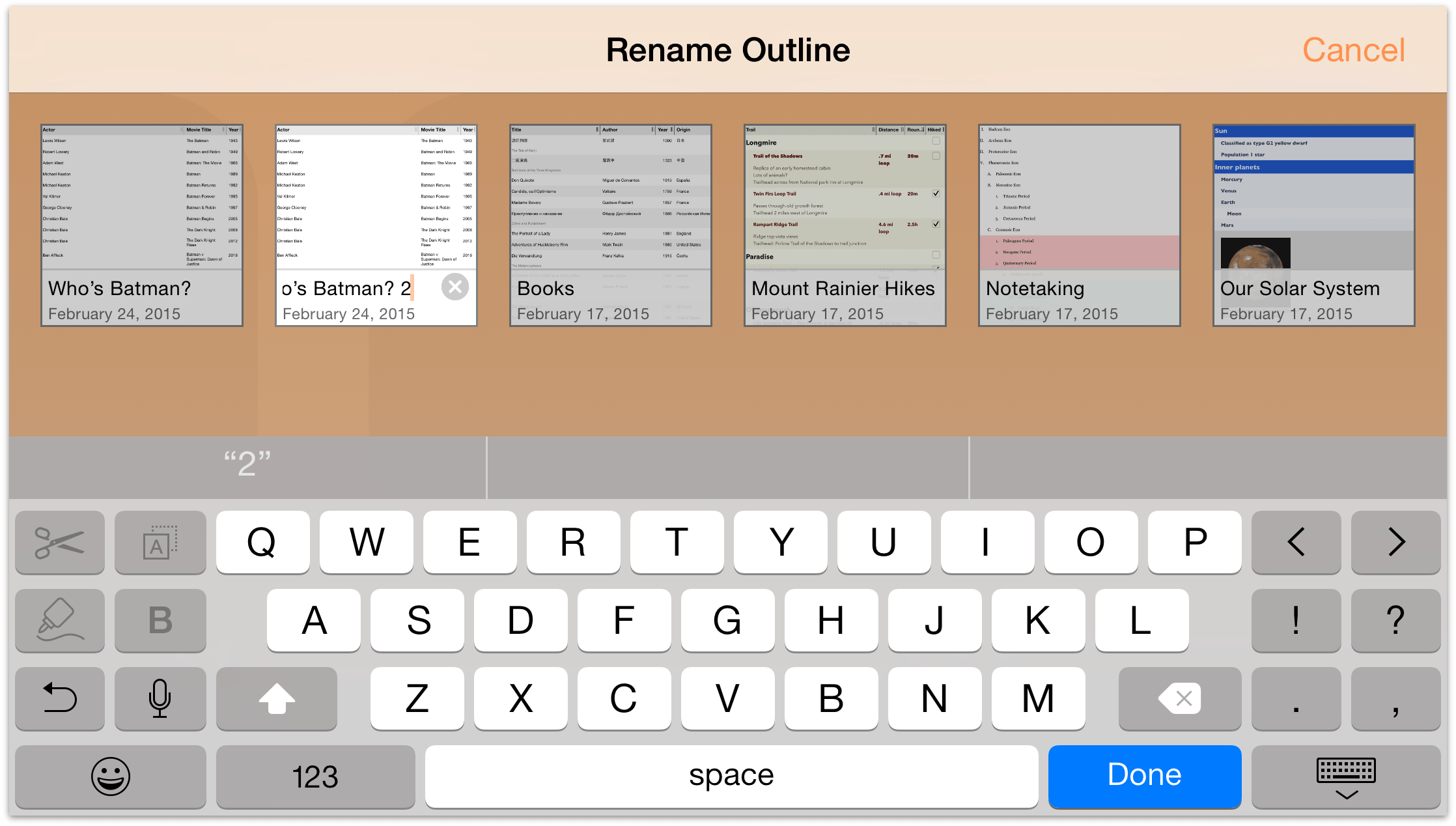The width and height of the screenshot is (1456, 826).
Task: Tap the C key
Action: [624, 698]
